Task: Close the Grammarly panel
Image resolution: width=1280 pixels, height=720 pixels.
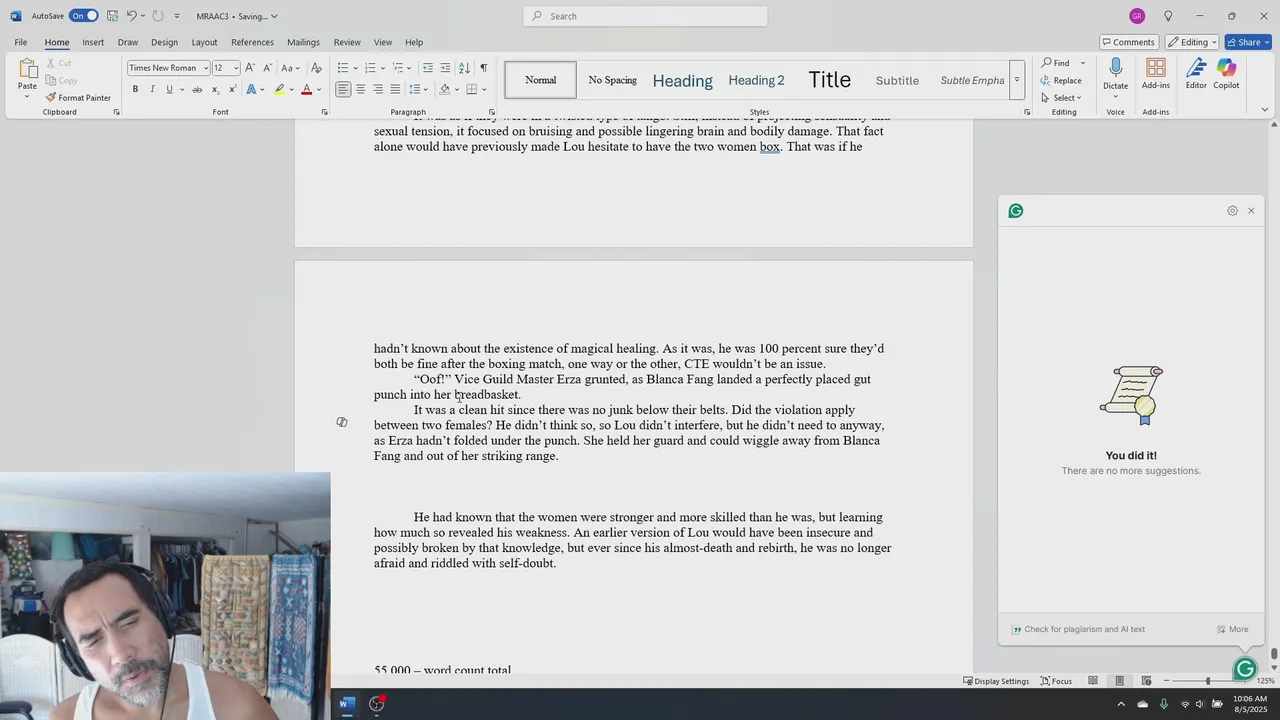Action: (1251, 211)
